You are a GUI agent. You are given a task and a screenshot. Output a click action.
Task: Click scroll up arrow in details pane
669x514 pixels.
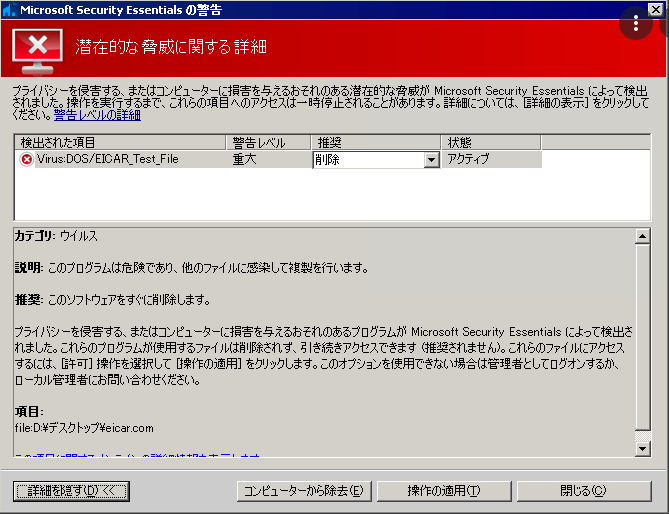643,236
